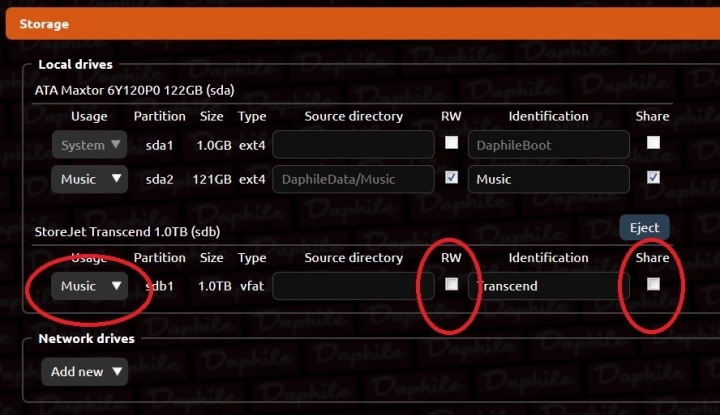Click StoreJet Transcend 1.0TB (sdb) drive title

click(127, 232)
